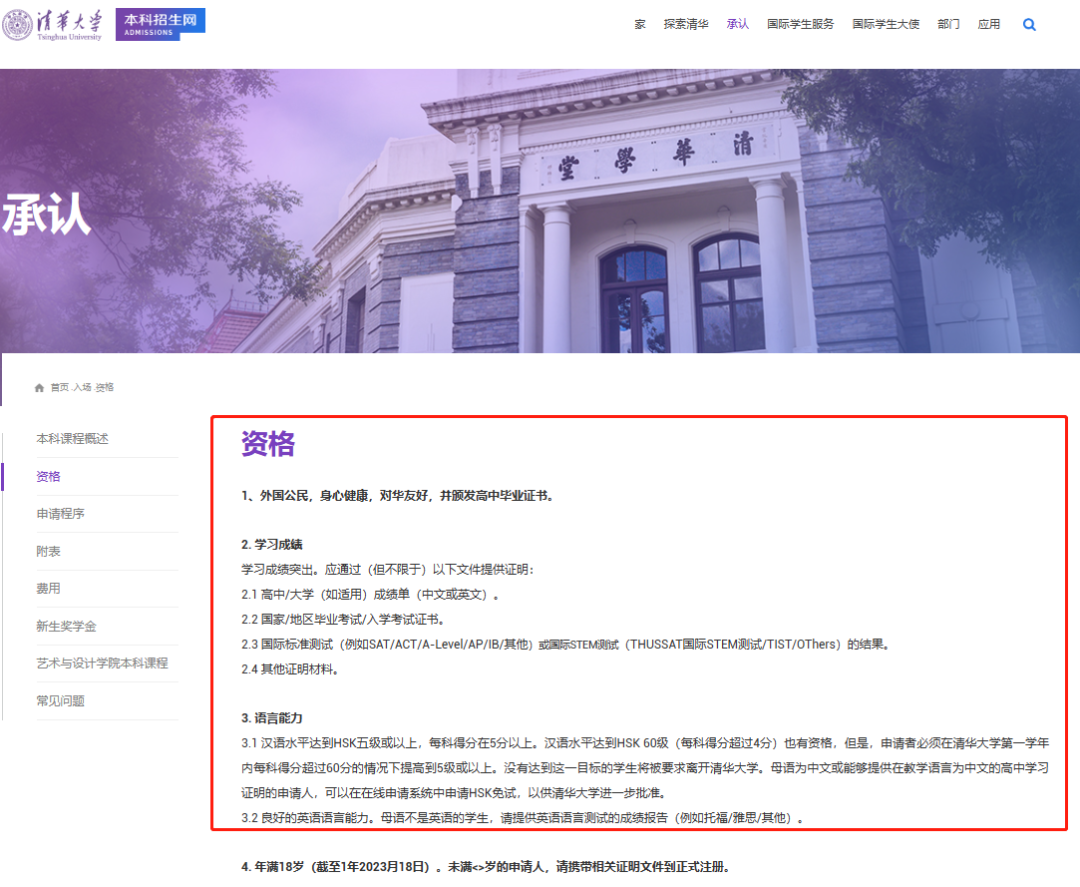This screenshot has height=887, width=1080.
Task: Click the Tsinghua University logo
Action: pos(55,23)
